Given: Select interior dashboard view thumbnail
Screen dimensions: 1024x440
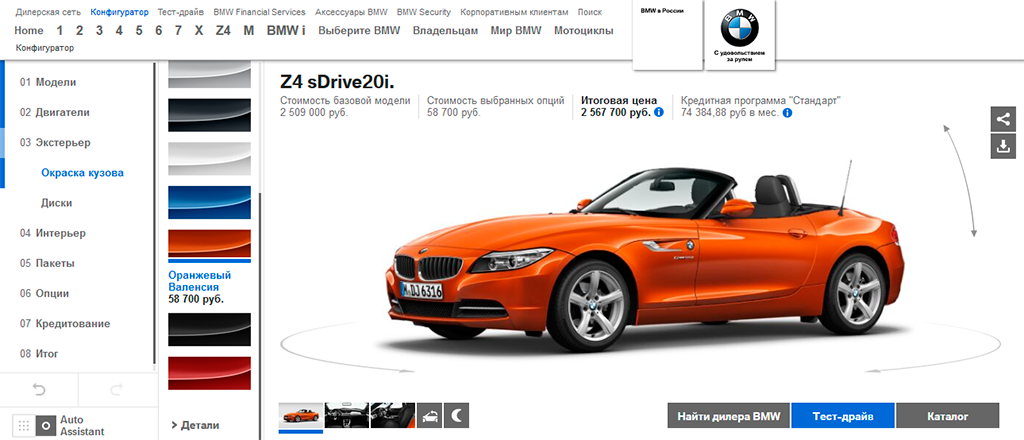Looking at the screenshot, I should pyautogui.click(x=347, y=415).
